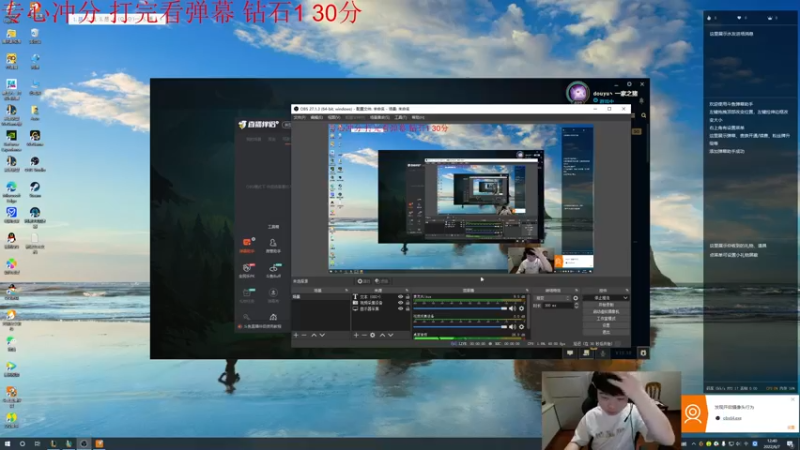This screenshot has height=450, width=800.
Task: Pop out the Scene Transitions dock panel
Action: click(577, 290)
